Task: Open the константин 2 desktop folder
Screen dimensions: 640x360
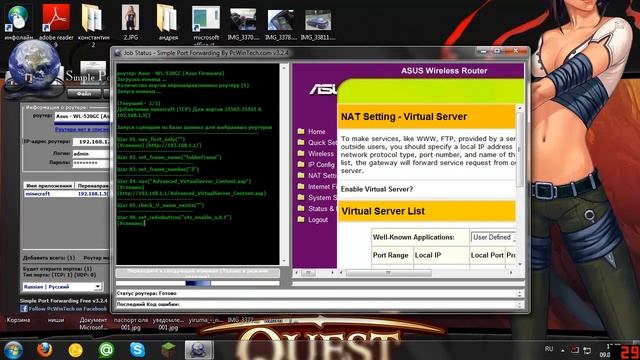Action: 93,25
